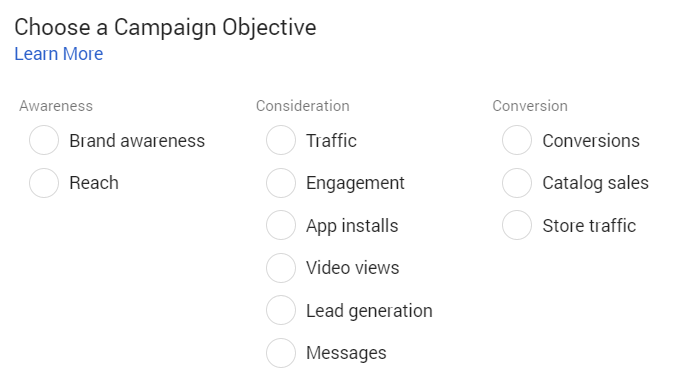Viewport: 695px width, 386px height.
Task: Choose the Traffic radio button
Action: click(x=281, y=140)
